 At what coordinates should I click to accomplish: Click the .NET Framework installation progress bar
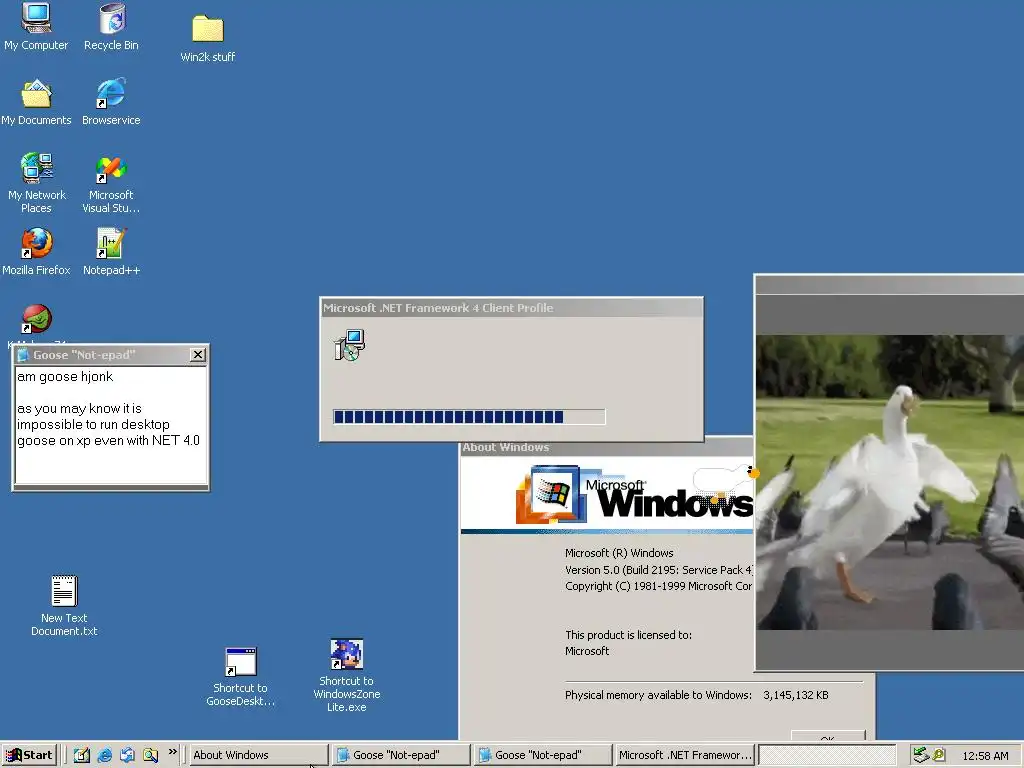469,417
